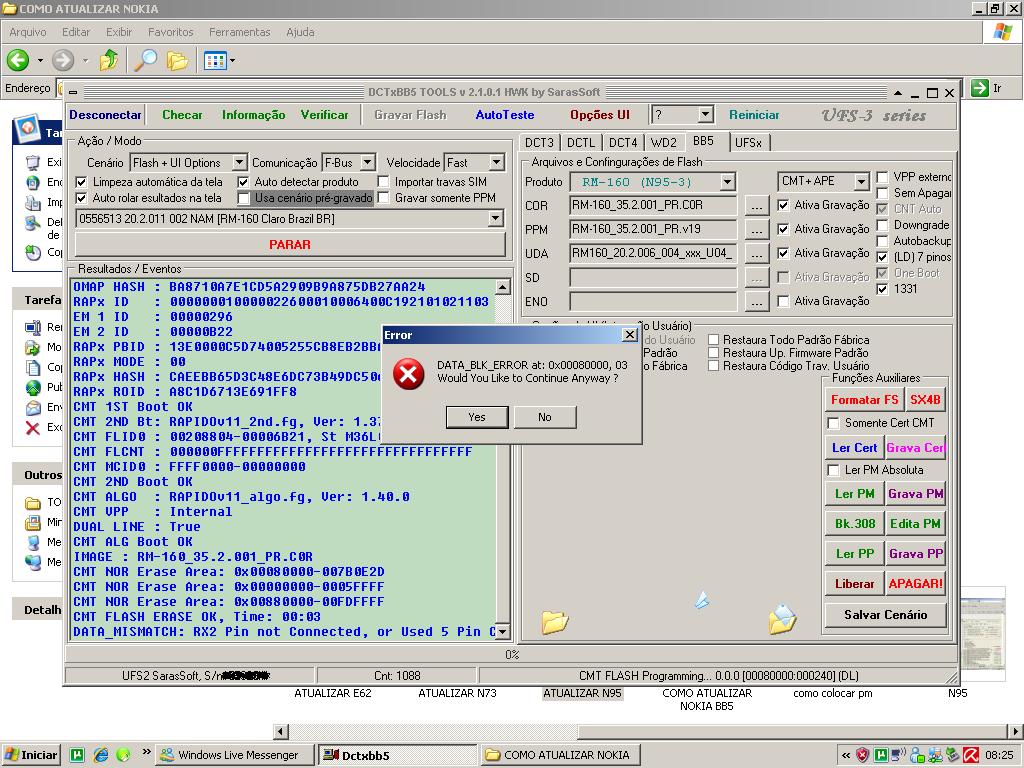The height and width of the screenshot is (768, 1024).
Task: Click browse button next to UDA file field
Action: 756,254
